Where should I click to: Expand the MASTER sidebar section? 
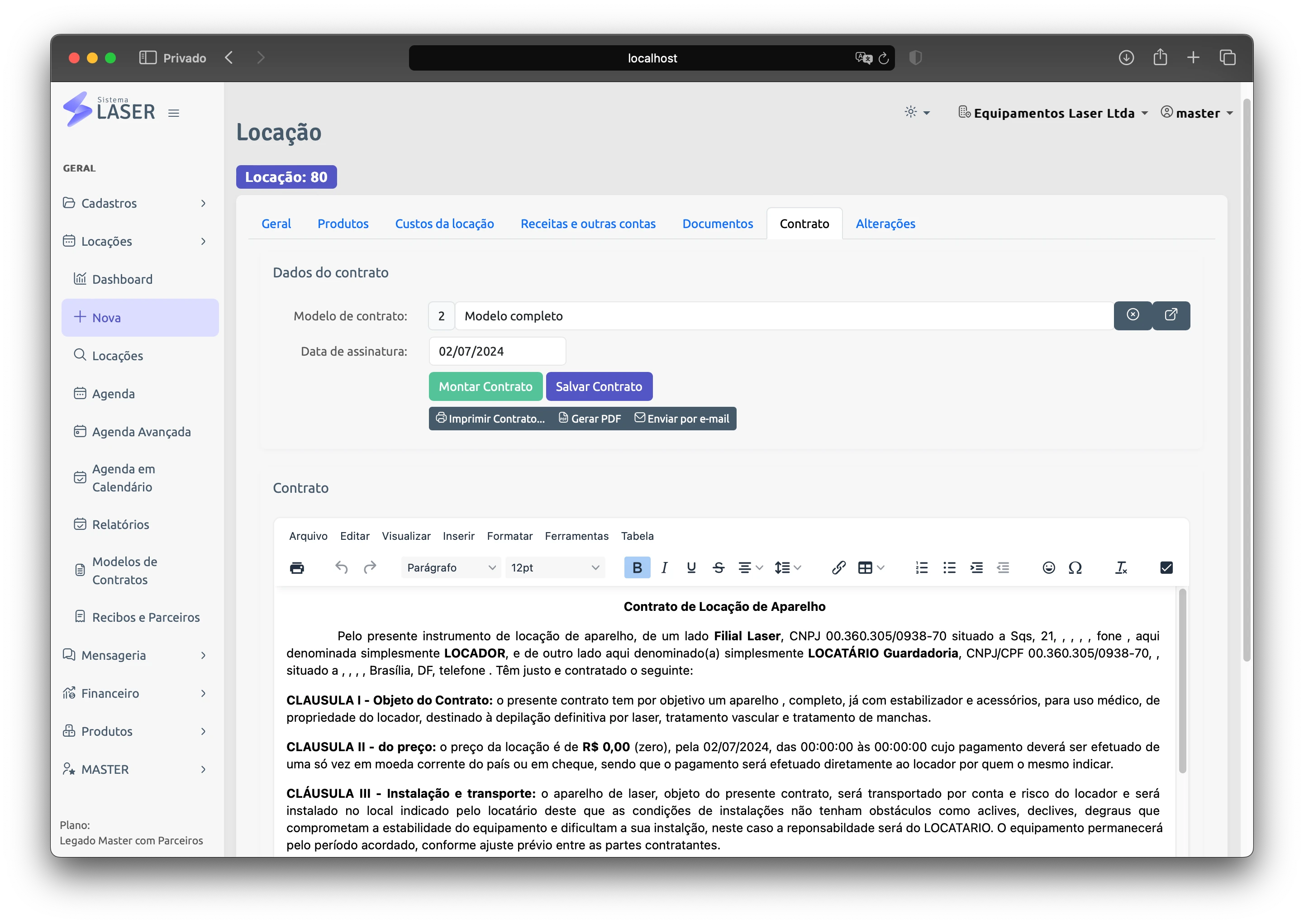click(135, 769)
